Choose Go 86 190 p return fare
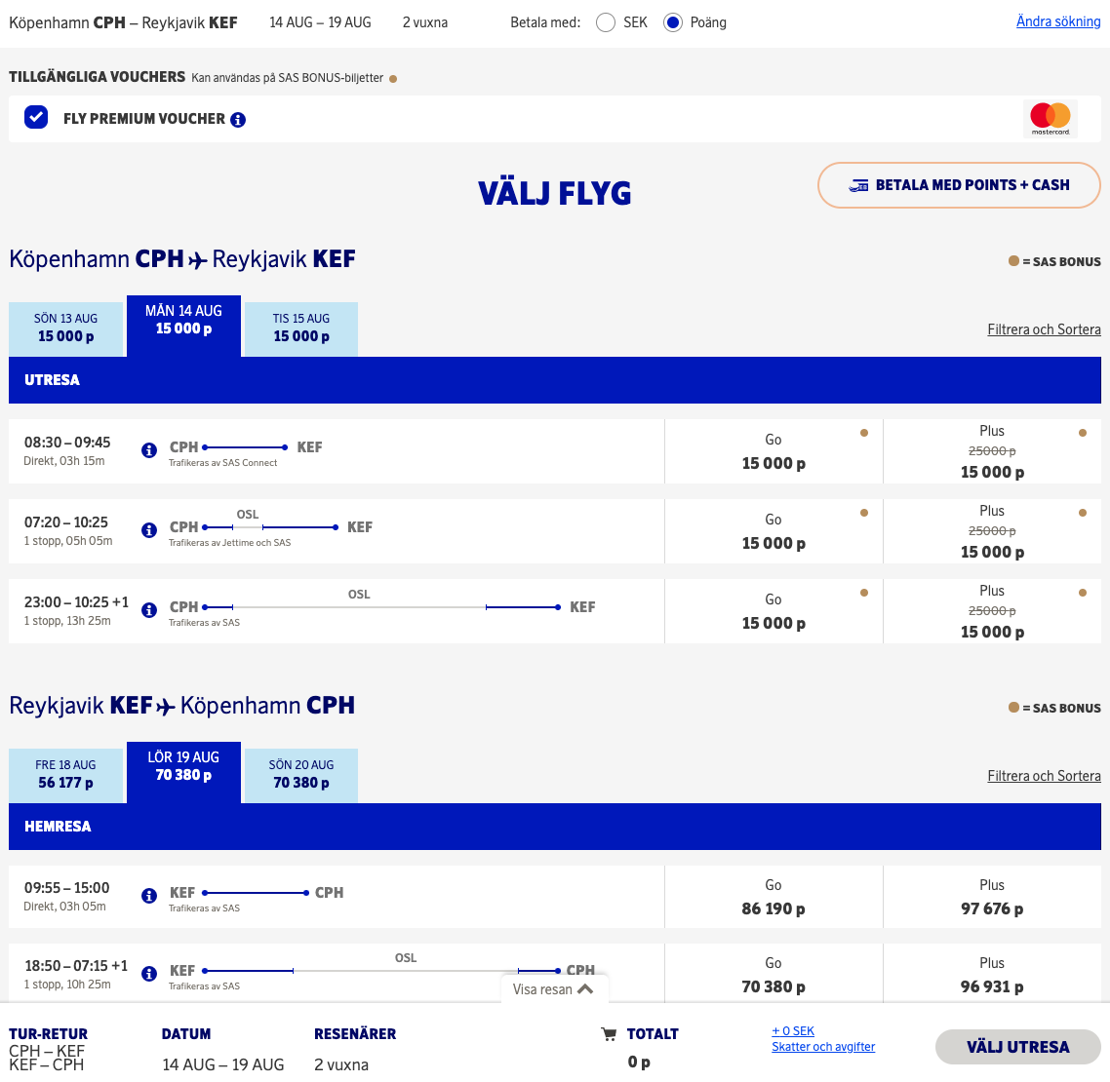 774,896
